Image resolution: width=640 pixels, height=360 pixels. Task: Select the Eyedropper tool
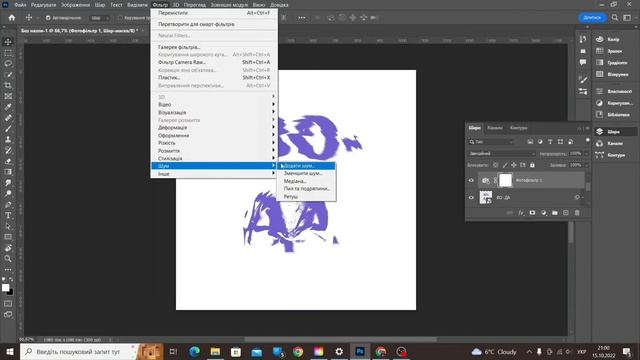[8, 107]
